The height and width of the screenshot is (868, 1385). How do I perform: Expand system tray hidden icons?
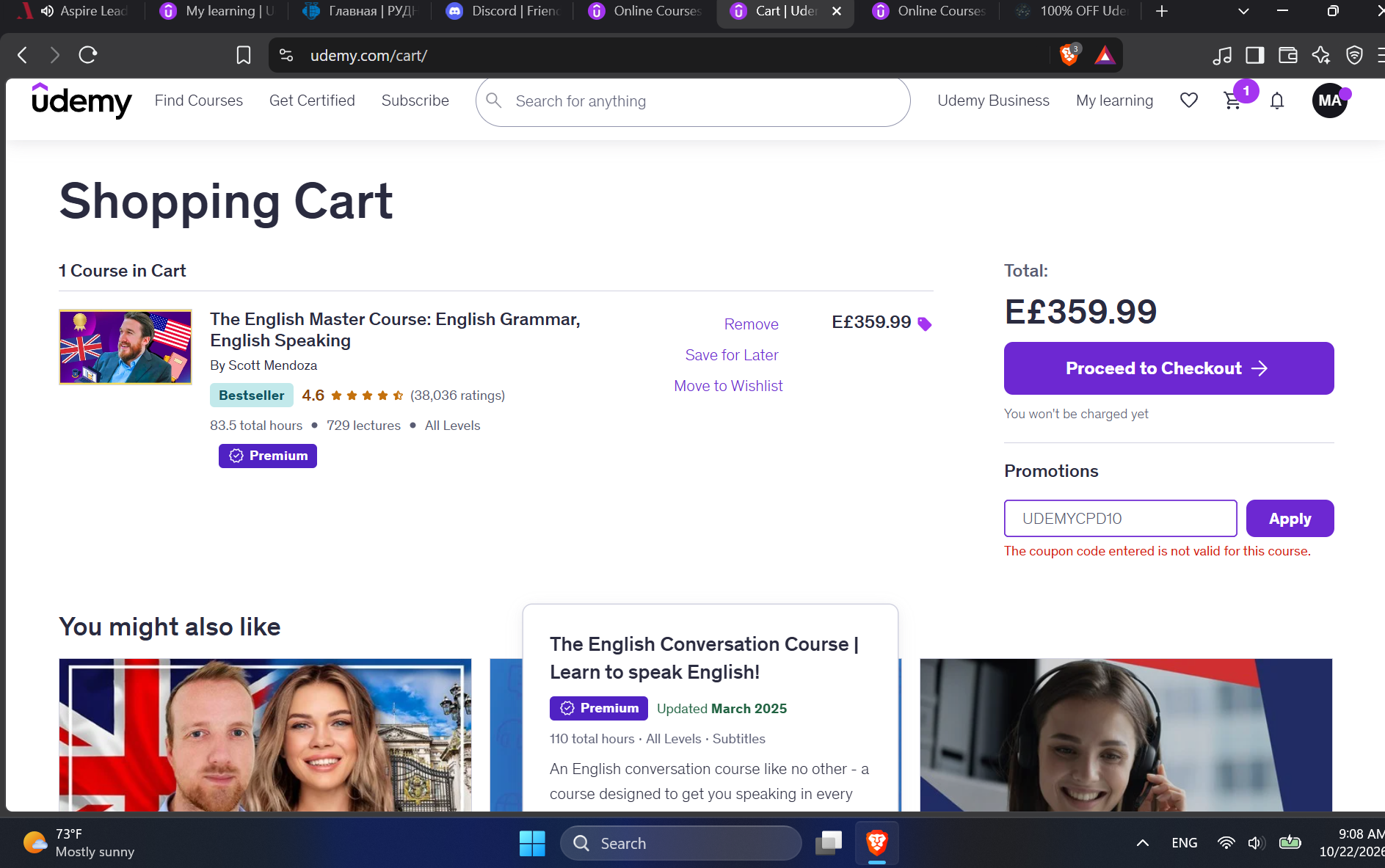[1143, 843]
